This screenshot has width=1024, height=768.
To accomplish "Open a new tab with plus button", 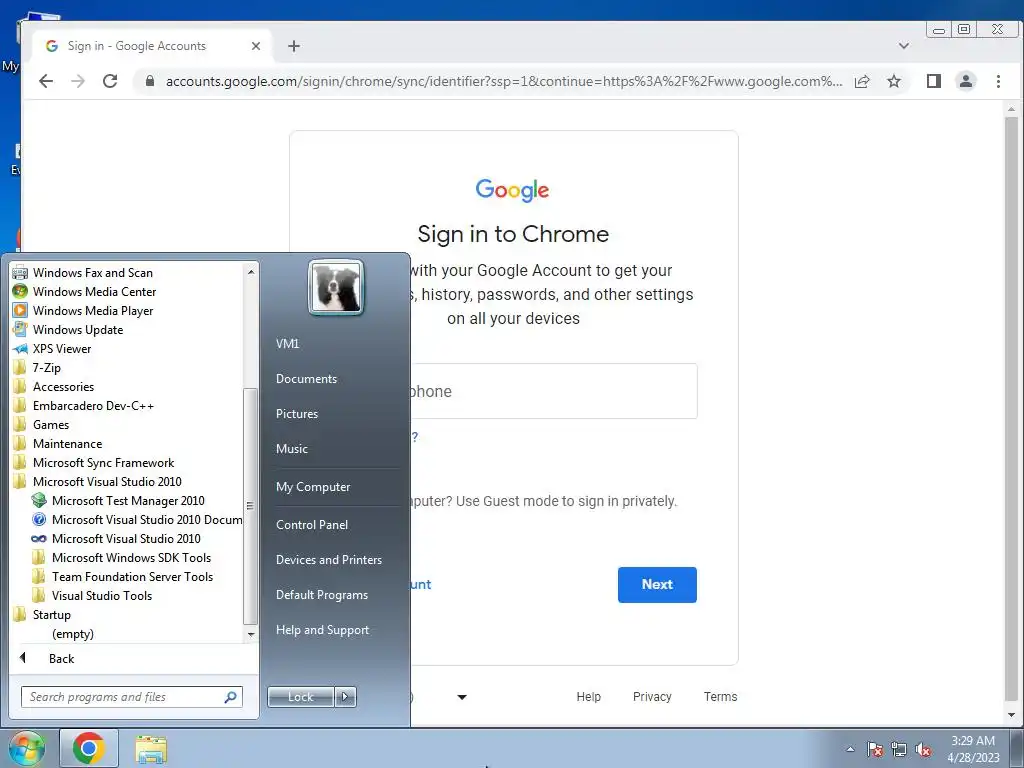I will (294, 46).
